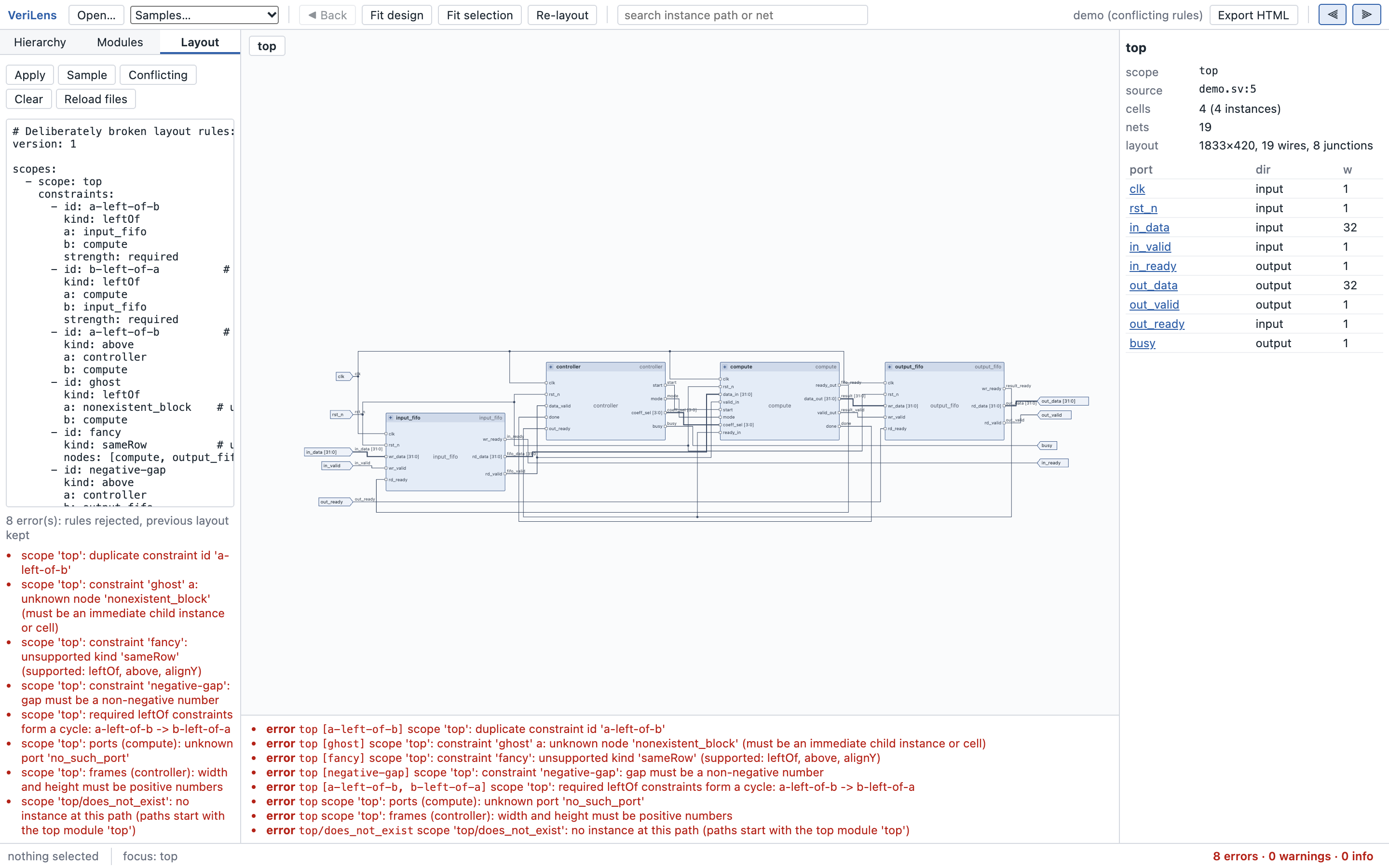This screenshot has width=1389, height=868.
Task: Expand the output_fifo block plus icon
Action: 890,367
